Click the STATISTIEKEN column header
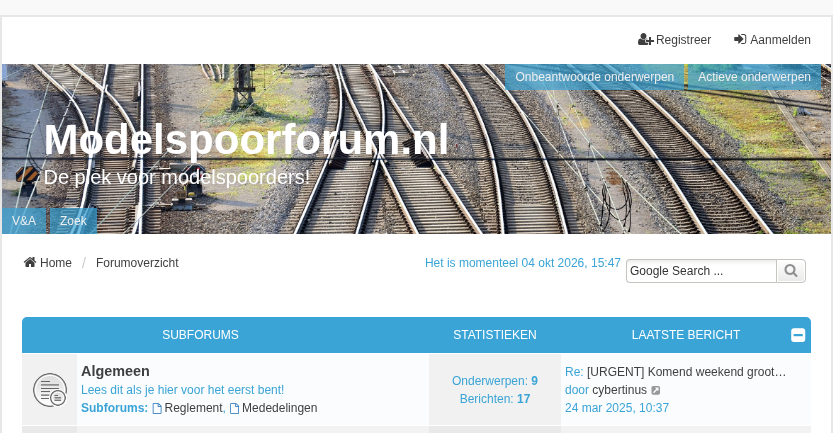The width and height of the screenshot is (833, 433). 495,335
